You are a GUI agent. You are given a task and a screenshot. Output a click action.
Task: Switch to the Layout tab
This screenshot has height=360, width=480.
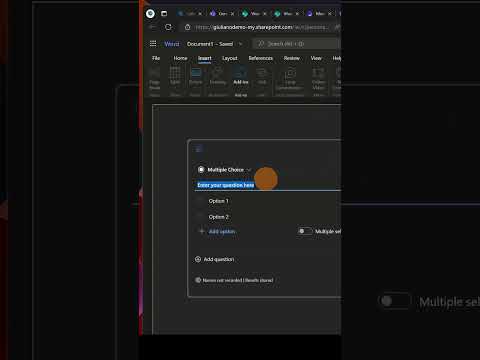pos(230,58)
